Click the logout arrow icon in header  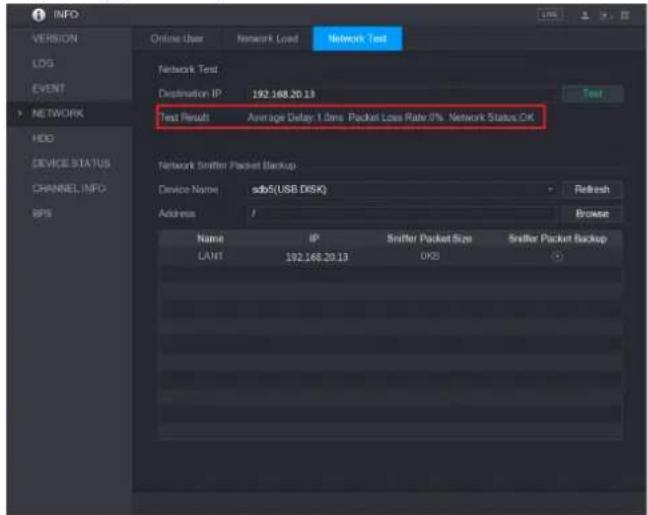point(605,16)
